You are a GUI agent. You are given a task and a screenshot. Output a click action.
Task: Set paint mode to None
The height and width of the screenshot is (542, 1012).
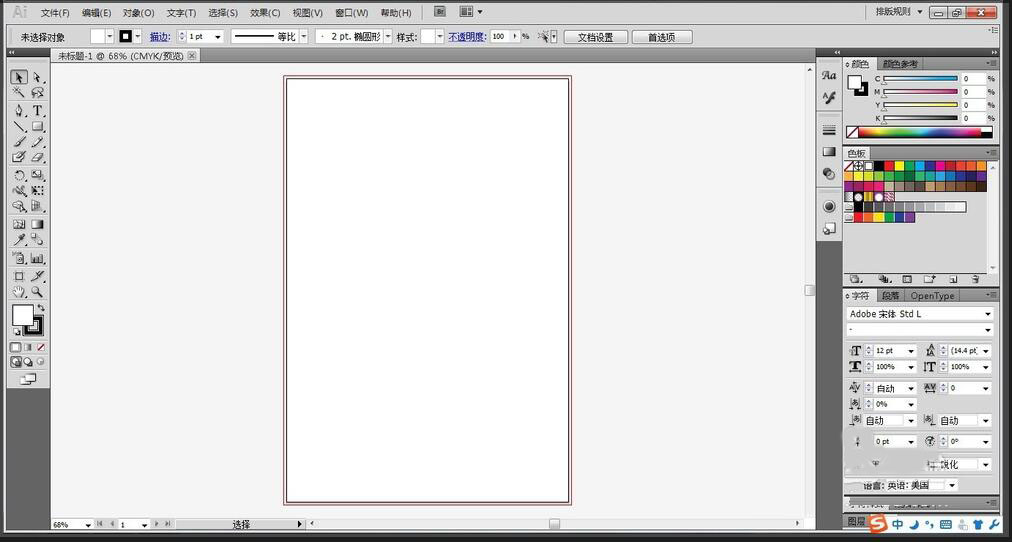[41, 347]
